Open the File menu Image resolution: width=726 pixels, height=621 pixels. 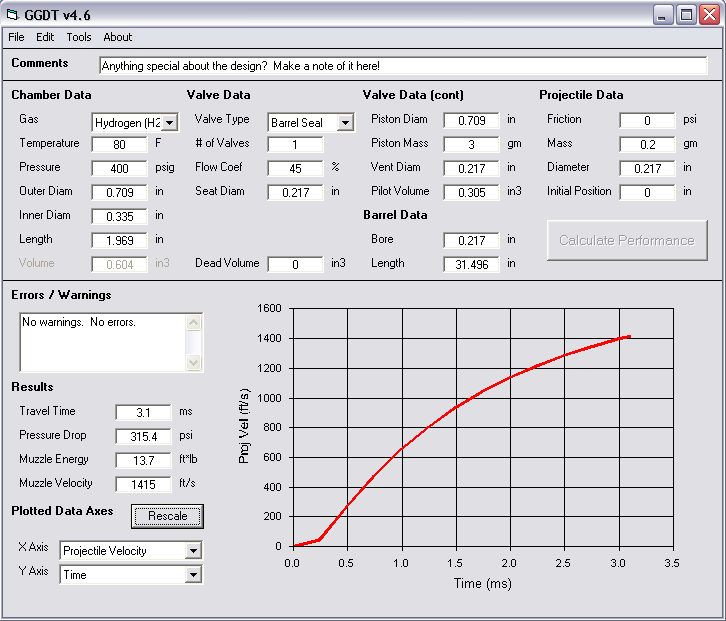tap(16, 37)
